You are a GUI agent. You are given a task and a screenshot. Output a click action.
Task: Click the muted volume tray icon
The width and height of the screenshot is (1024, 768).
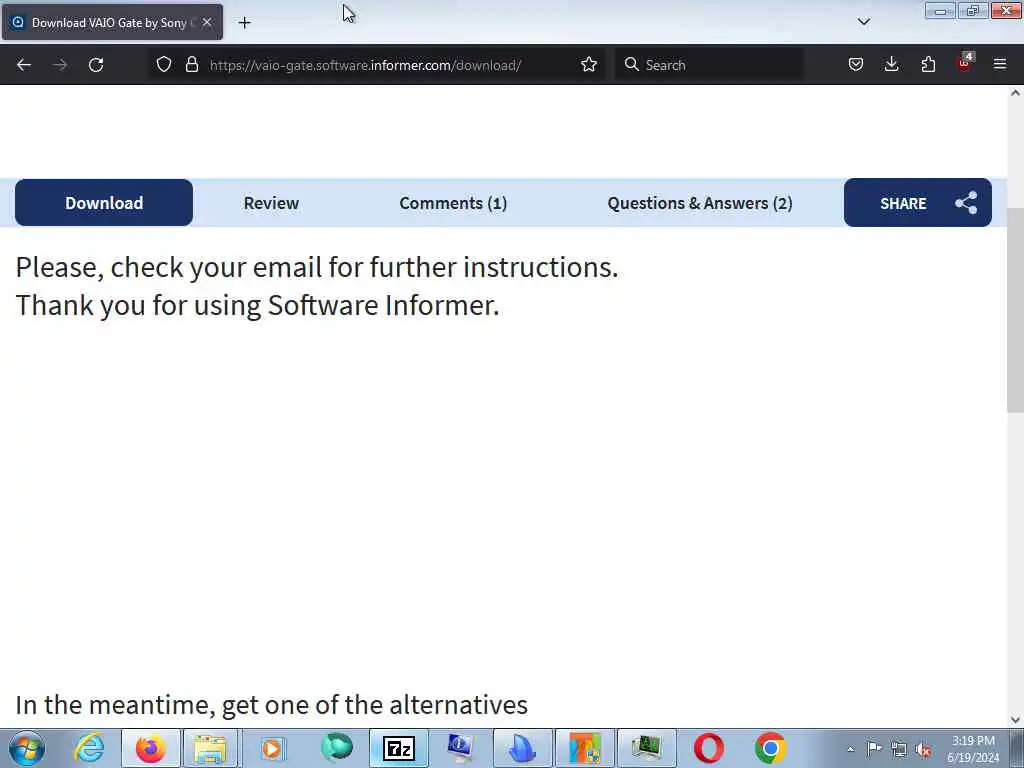click(923, 749)
